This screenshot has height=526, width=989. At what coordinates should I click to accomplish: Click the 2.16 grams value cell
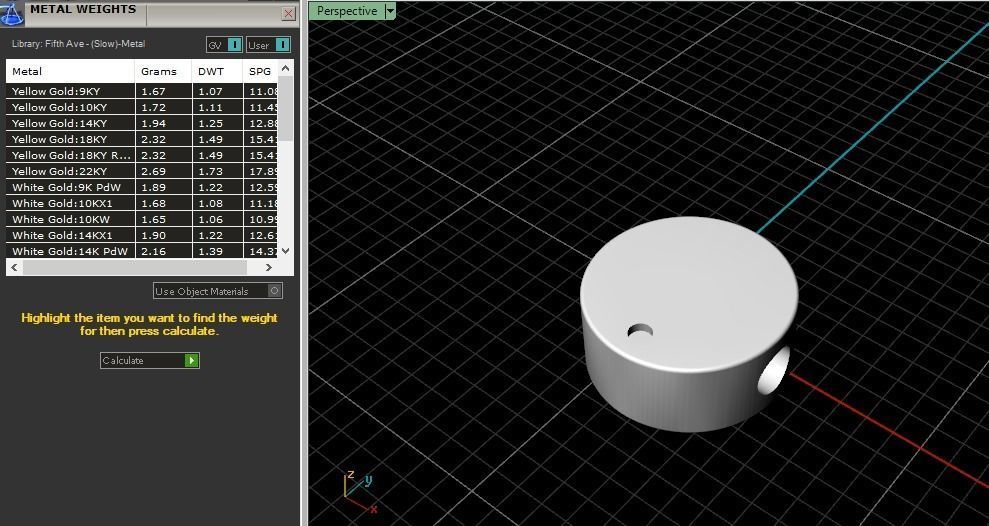(x=163, y=251)
